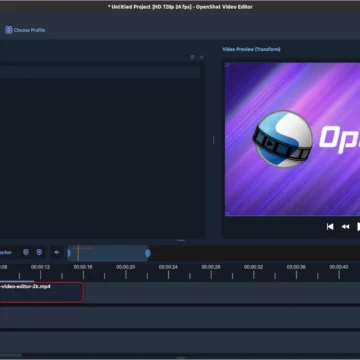Click the 00:00:20 mark on the timeline ruler
The image size is (360, 360).
click(x=126, y=267)
